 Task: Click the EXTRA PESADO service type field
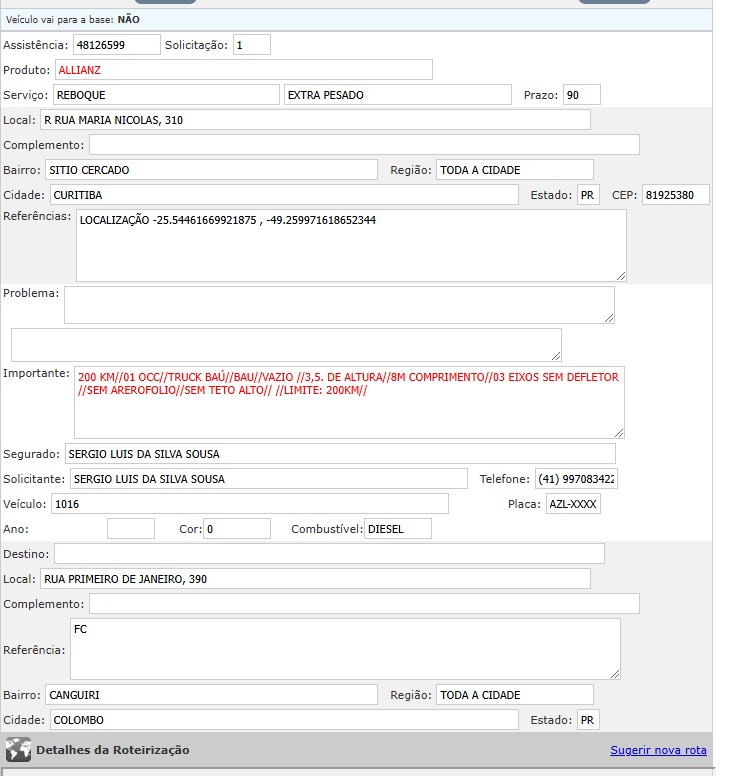pos(397,95)
